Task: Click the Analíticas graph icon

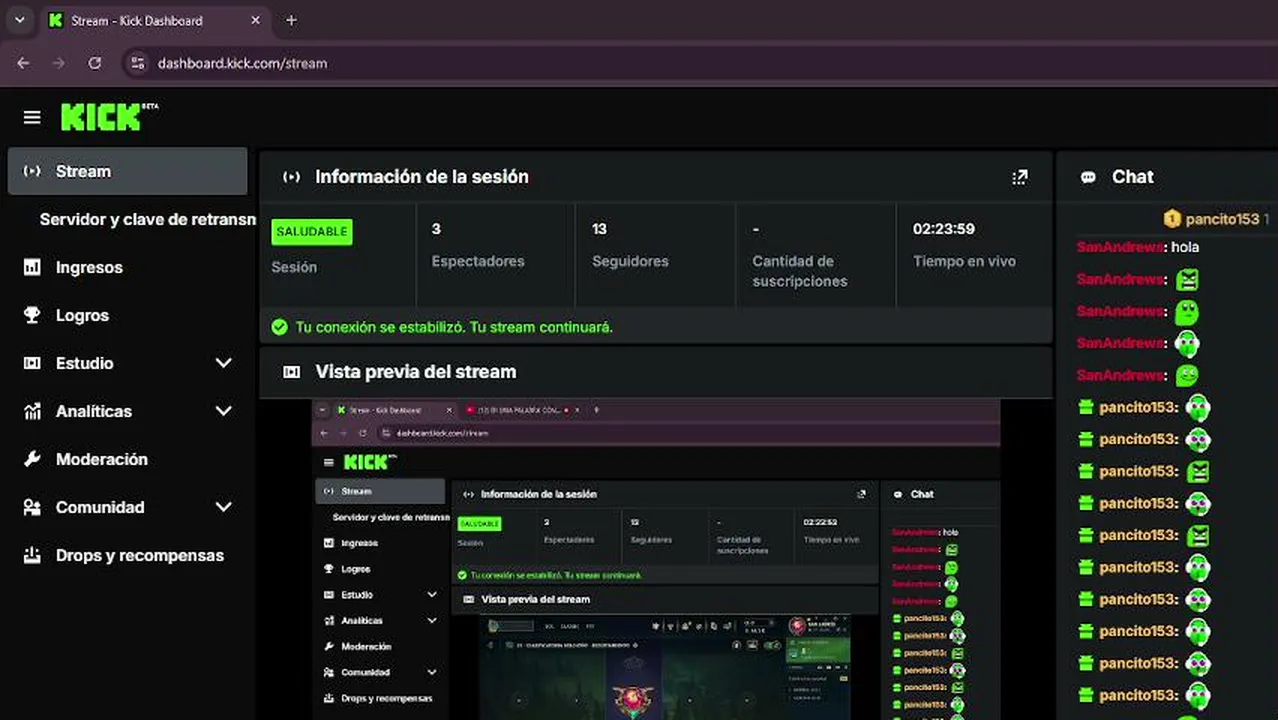Action: [32, 411]
